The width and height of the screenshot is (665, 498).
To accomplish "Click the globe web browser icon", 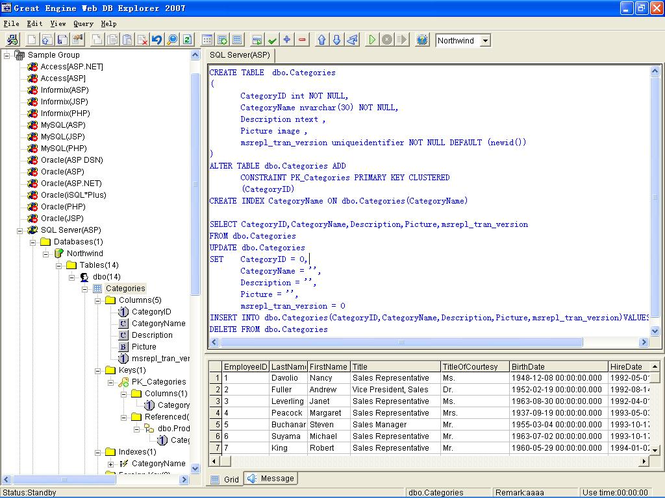I will point(422,40).
